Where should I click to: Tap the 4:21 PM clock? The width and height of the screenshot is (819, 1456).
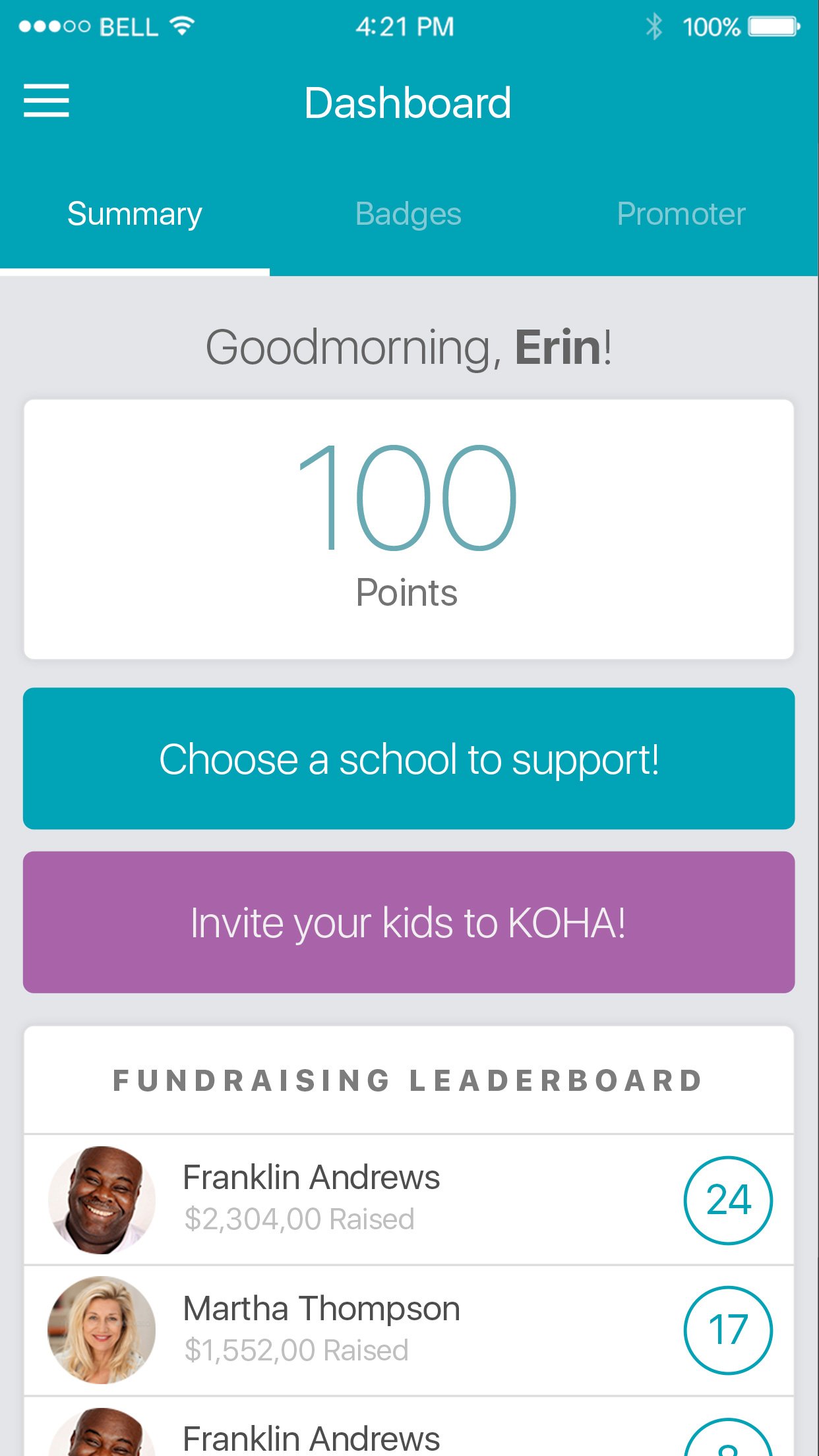[x=405, y=27]
